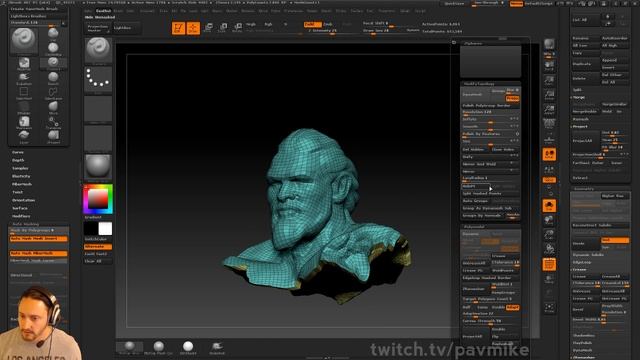Disable Auto Mask Mesh Insert
640x360 pixels.
coord(39,238)
